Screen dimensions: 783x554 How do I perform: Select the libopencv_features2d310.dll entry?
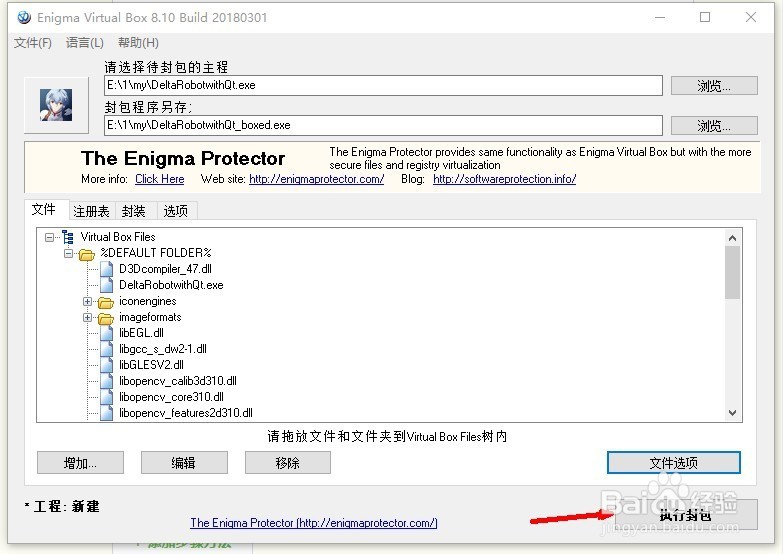[186, 413]
